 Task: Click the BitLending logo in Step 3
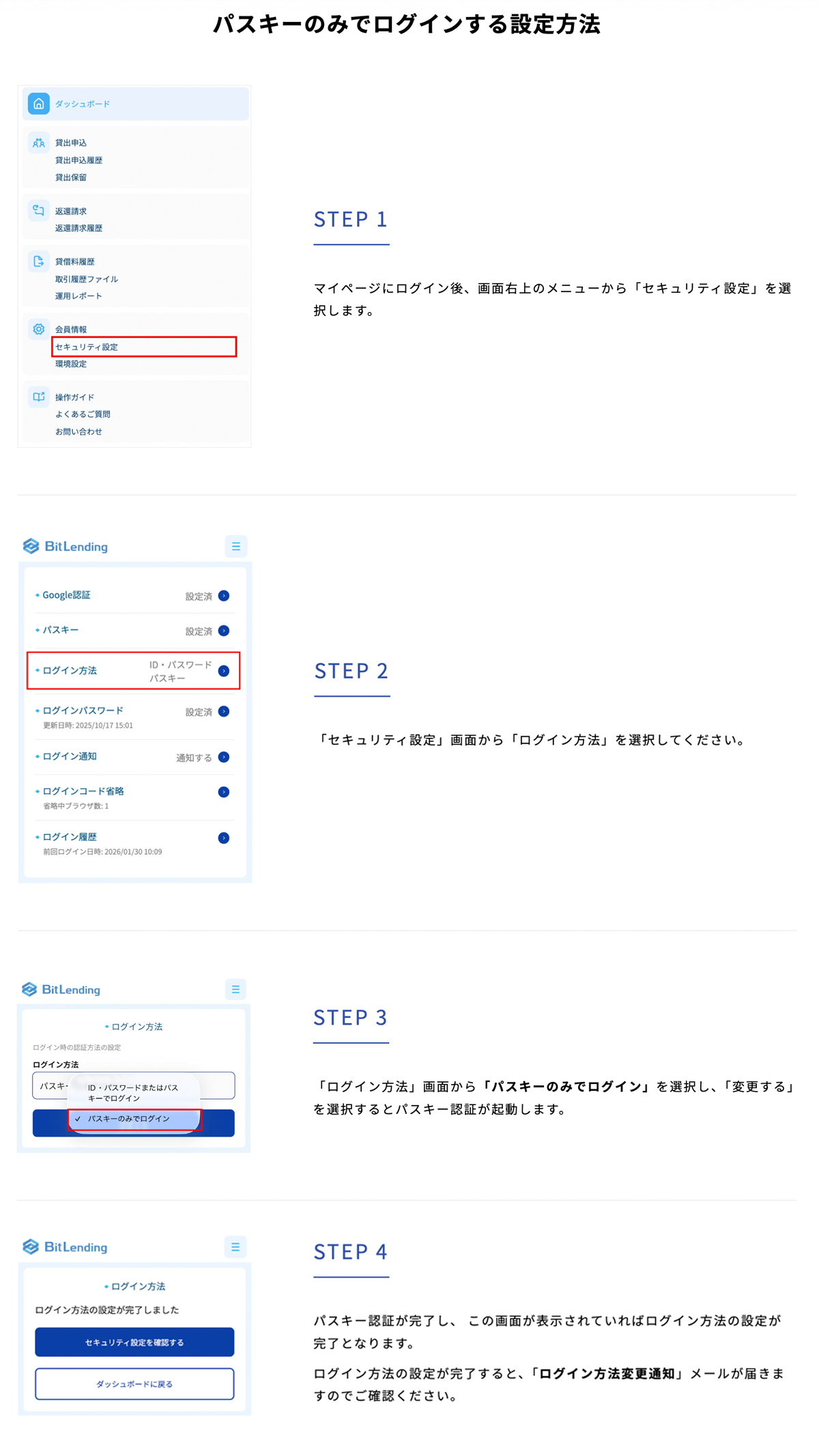[x=61, y=989]
